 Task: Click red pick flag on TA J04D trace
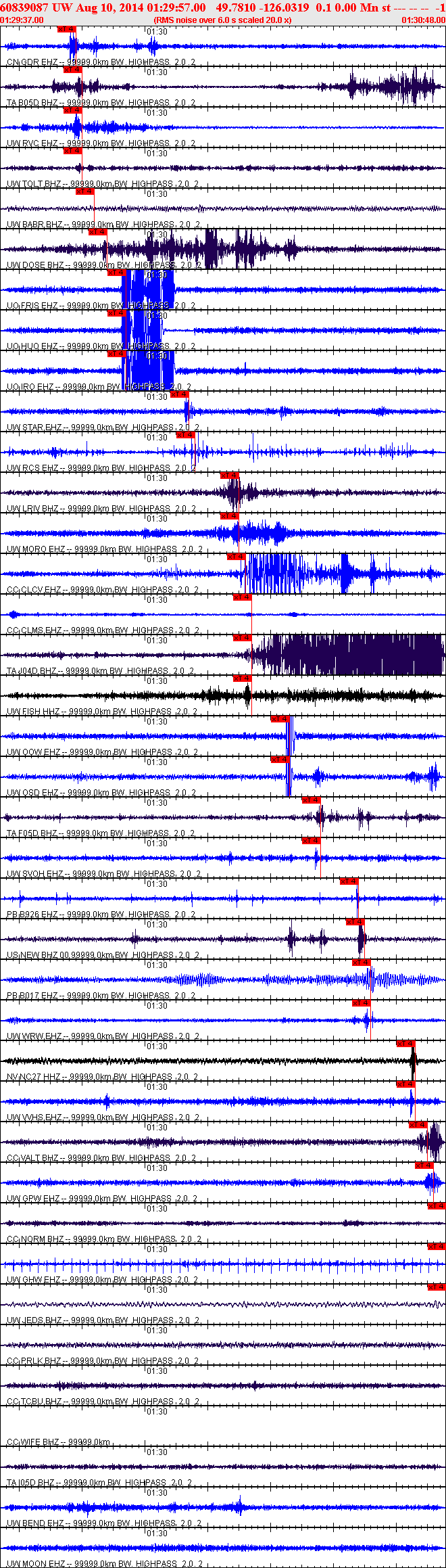(242, 638)
